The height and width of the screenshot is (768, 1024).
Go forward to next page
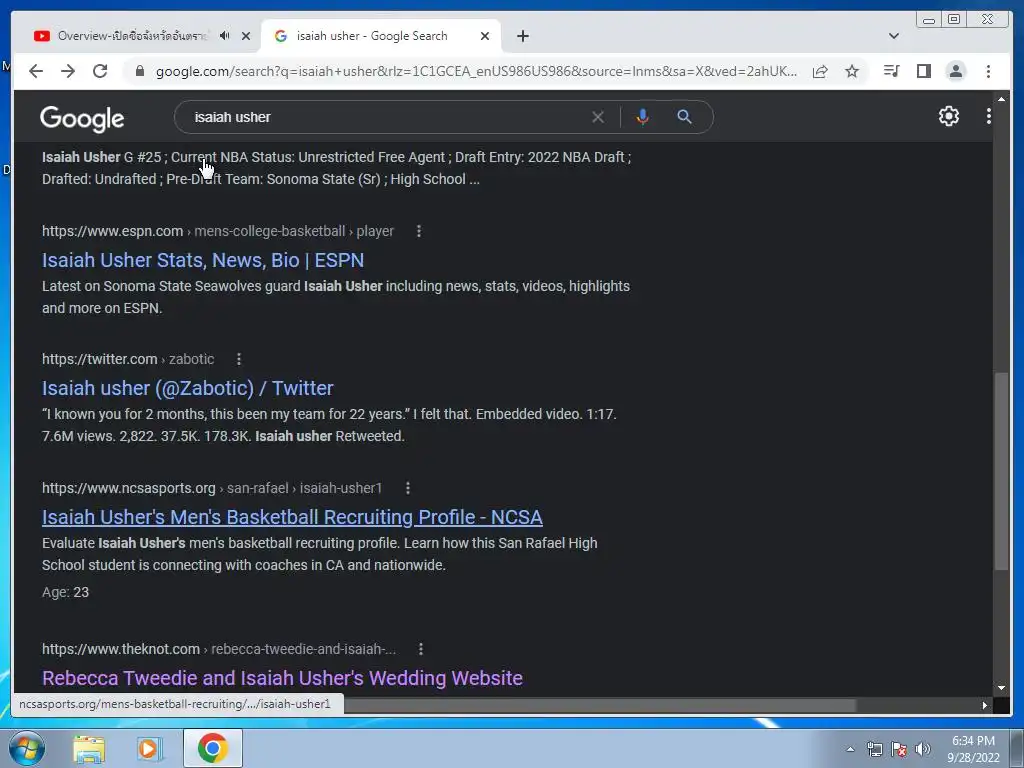point(68,71)
